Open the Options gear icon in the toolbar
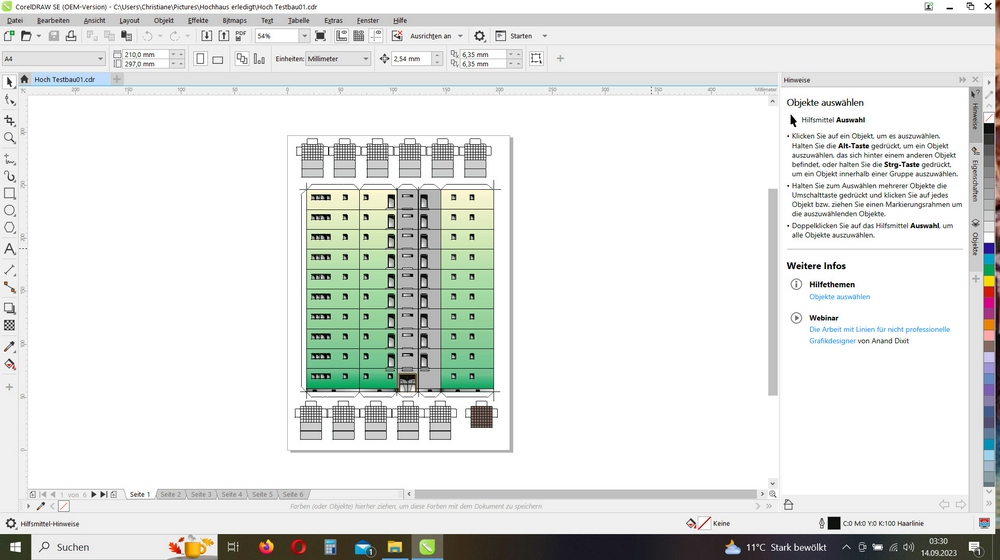 pyautogui.click(x=480, y=36)
